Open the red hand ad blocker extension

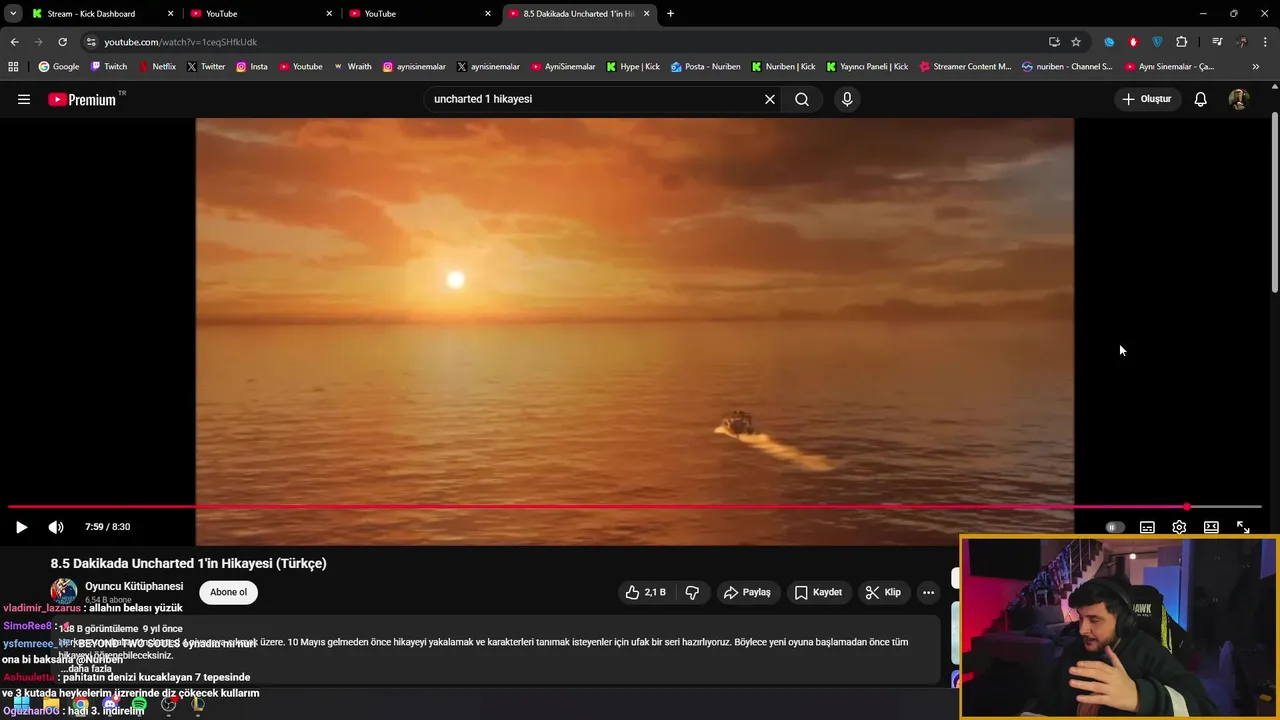(x=1133, y=42)
